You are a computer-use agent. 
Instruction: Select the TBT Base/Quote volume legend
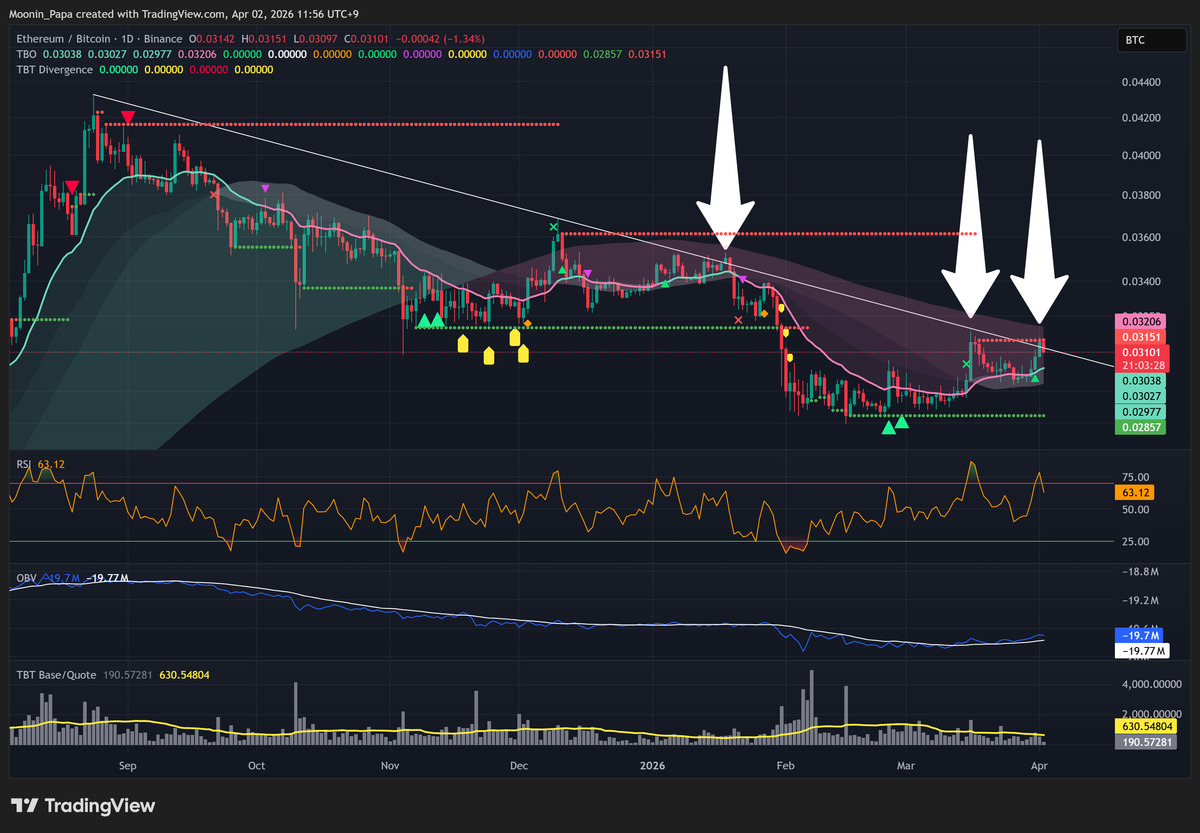pos(55,675)
